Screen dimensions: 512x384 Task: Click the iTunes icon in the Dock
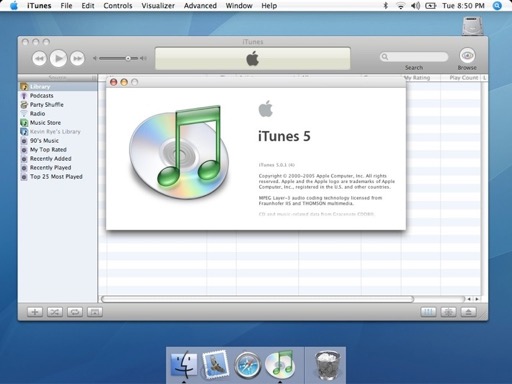tap(280, 364)
